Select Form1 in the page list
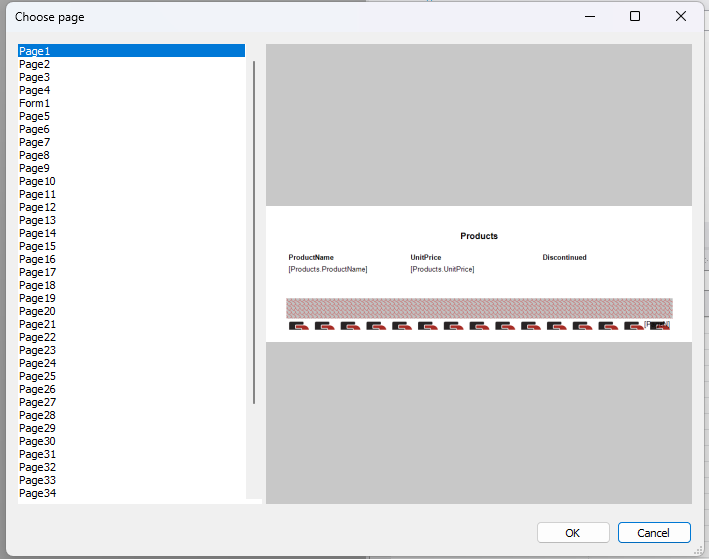The image size is (709, 559). point(35,103)
